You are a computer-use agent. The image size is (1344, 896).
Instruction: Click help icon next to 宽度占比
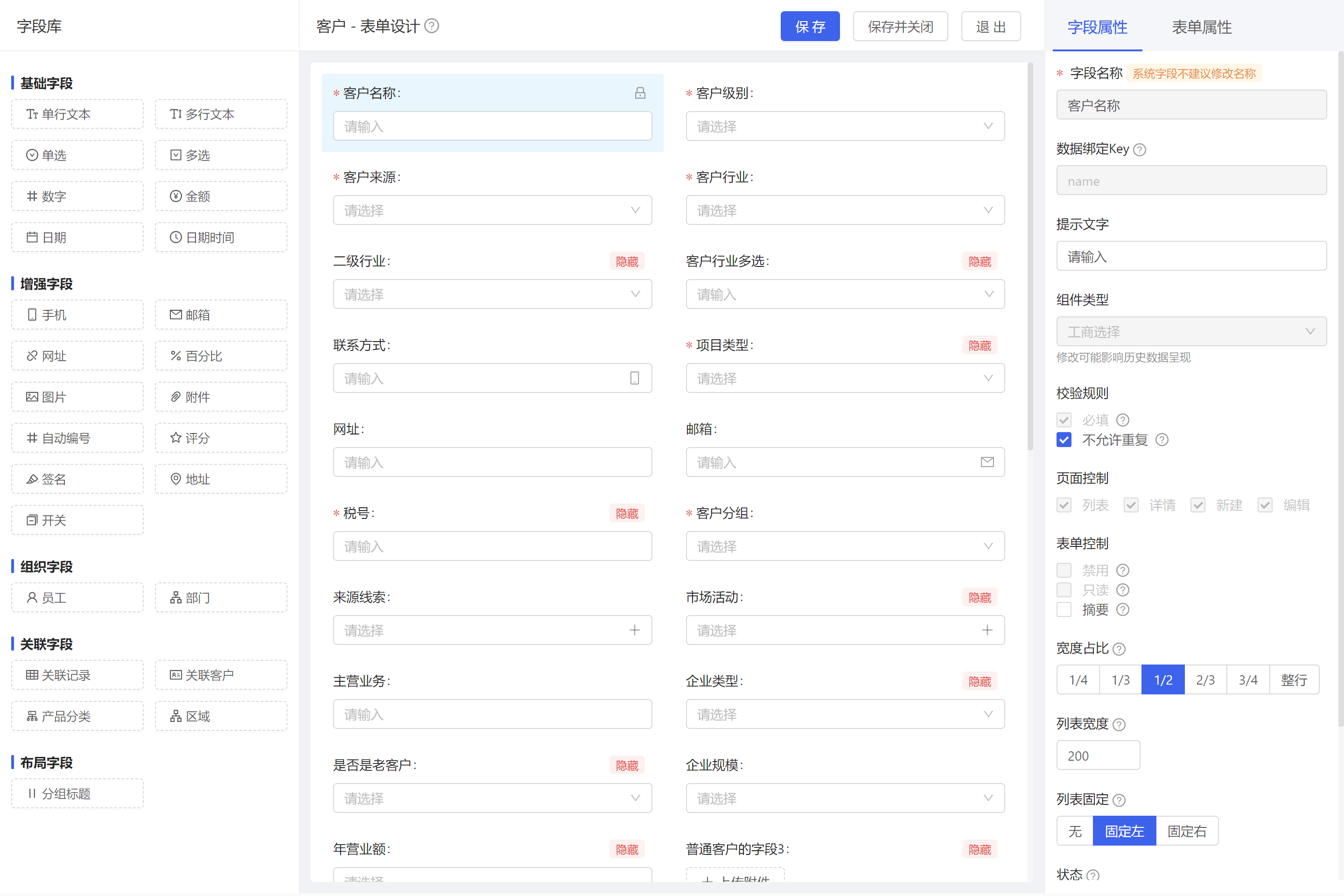pyautogui.click(x=1120, y=649)
